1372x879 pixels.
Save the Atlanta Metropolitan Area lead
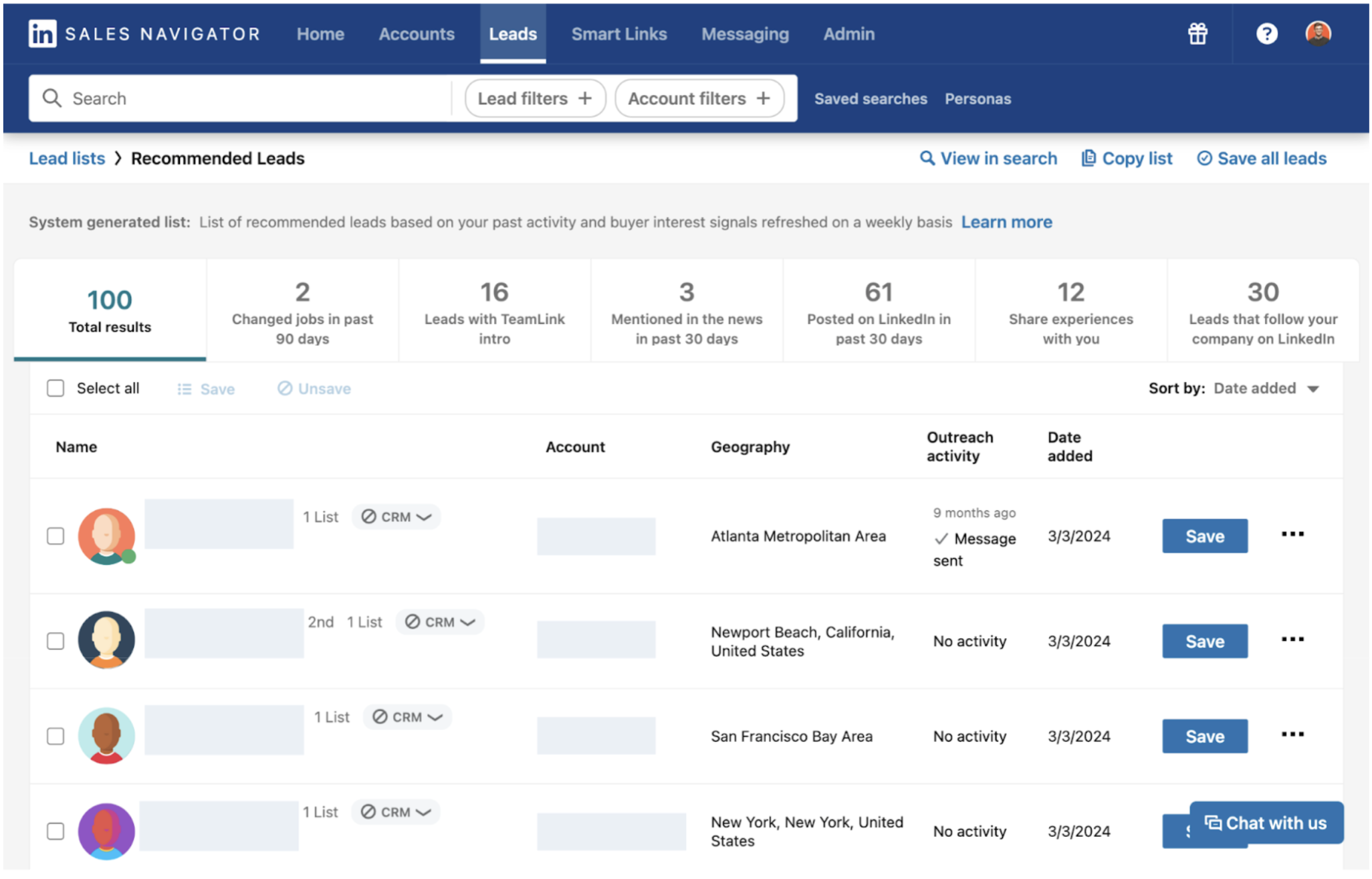pyautogui.click(x=1204, y=536)
